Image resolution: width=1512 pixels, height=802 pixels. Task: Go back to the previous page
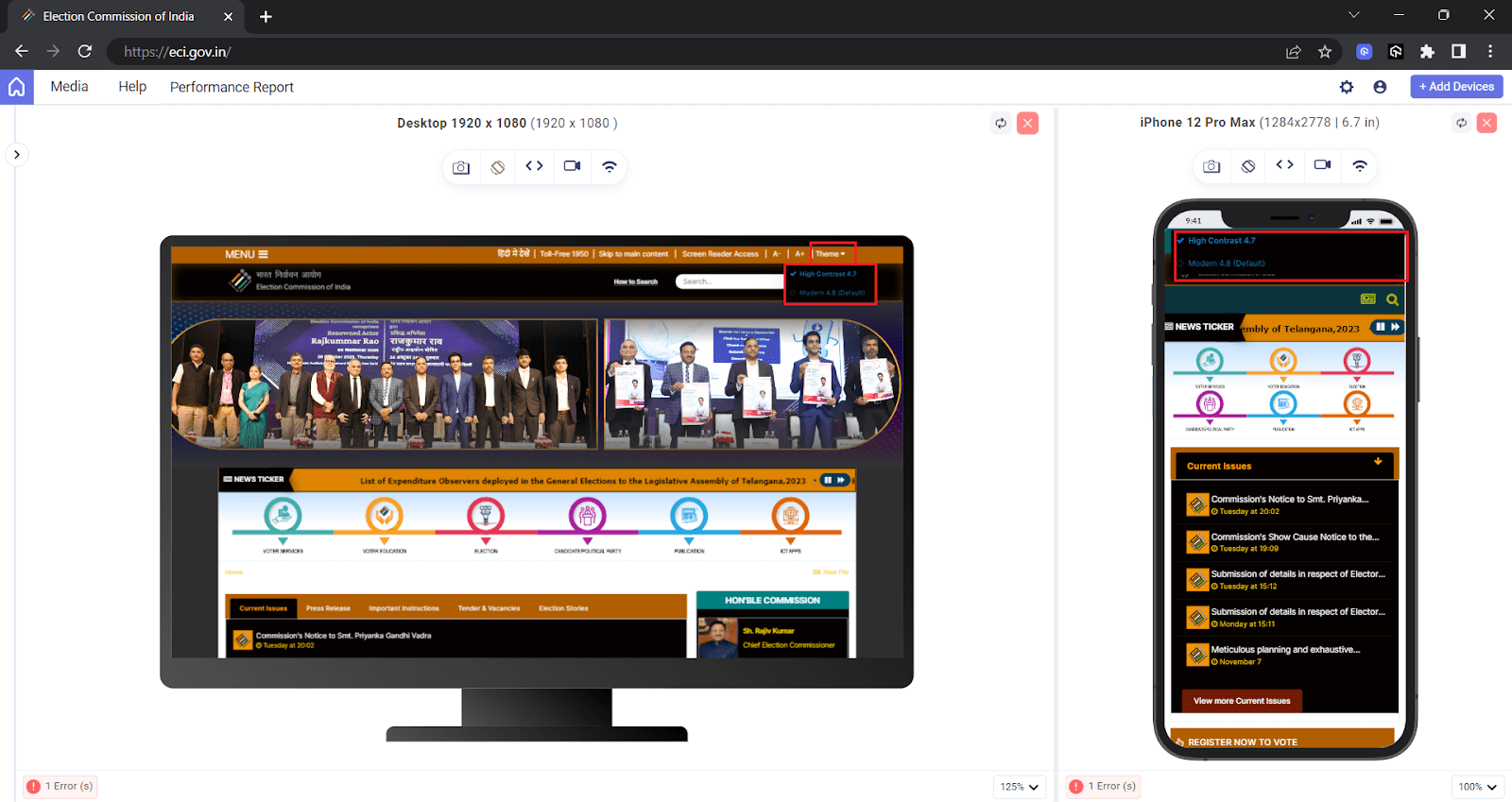click(x=22, y=52)
